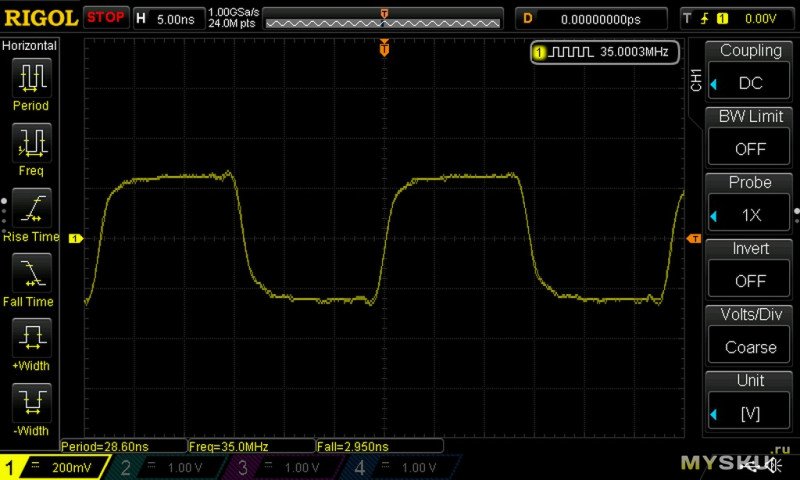The width and height of the screenshot is (800, 480).
Task: Open the Coupling DC selector
Action: pyautogui.click(x=750, y=83)
